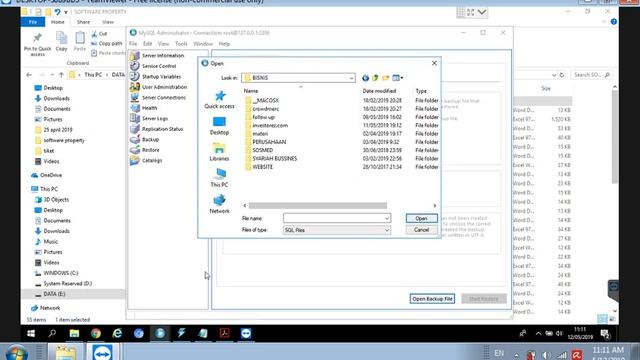
Task: Go up one level in Open dialog
Action: click(x=375, y=78)
